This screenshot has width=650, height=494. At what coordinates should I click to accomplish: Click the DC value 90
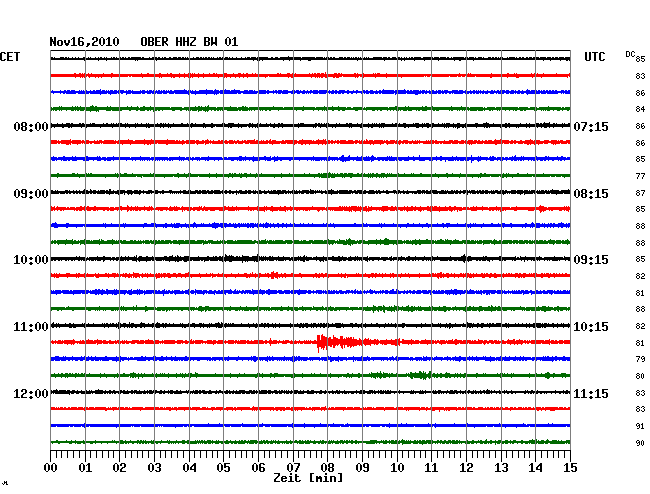pos(640,443)
